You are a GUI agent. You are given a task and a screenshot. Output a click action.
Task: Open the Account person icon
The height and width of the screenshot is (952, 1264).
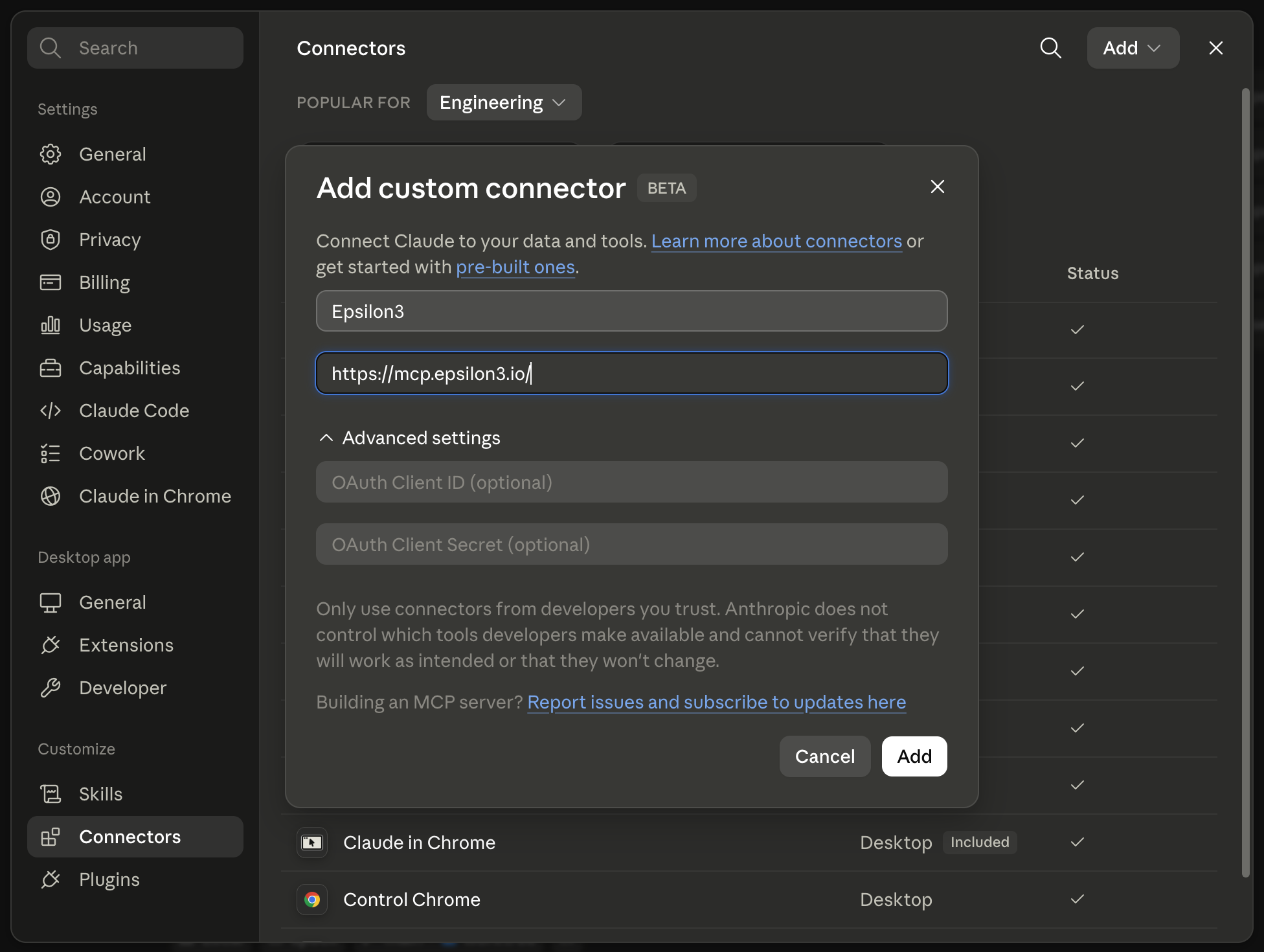(51, 197)
